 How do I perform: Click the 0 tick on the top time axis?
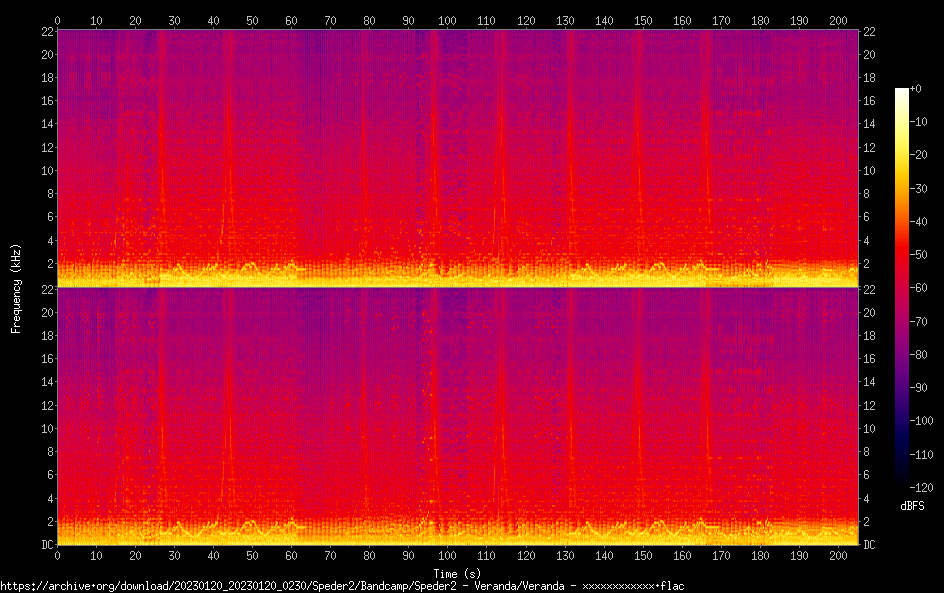coord(57,20)
